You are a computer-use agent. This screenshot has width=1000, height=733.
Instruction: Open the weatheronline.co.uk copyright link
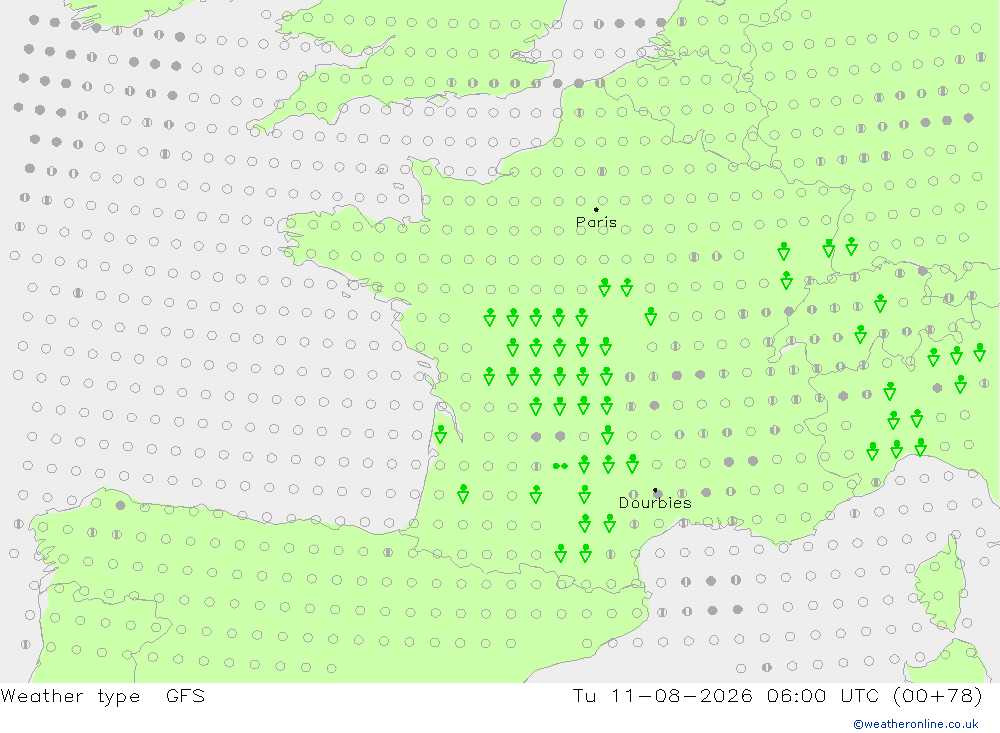click(916, 724)
